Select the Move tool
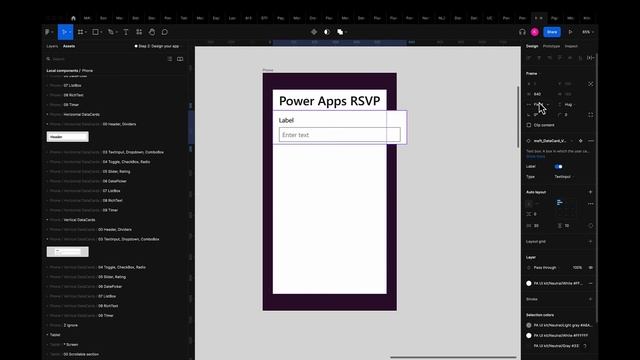The height and width of the screenshot is (360, 640). coord(64,32)
